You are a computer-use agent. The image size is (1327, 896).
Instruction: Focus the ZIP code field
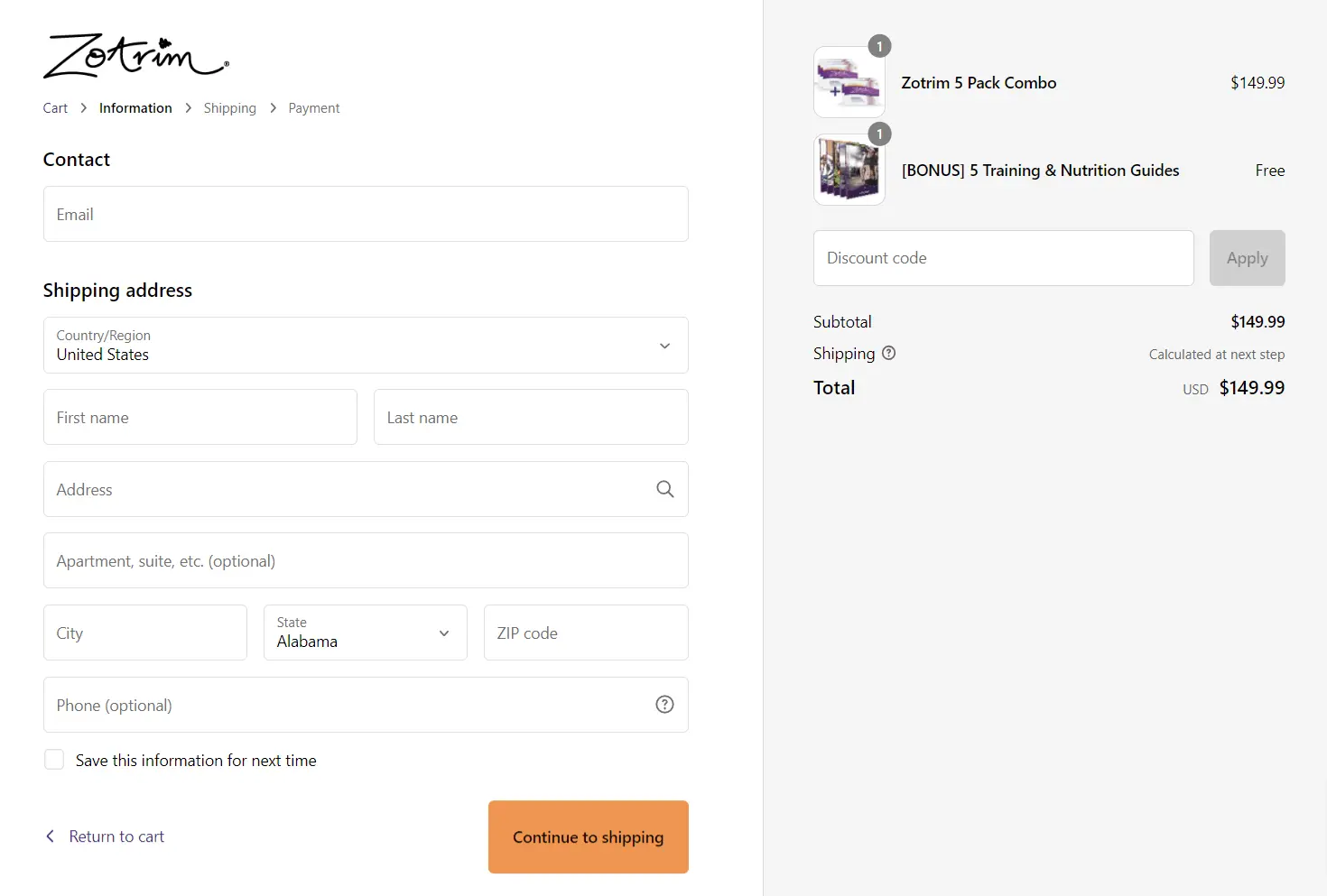586,633
